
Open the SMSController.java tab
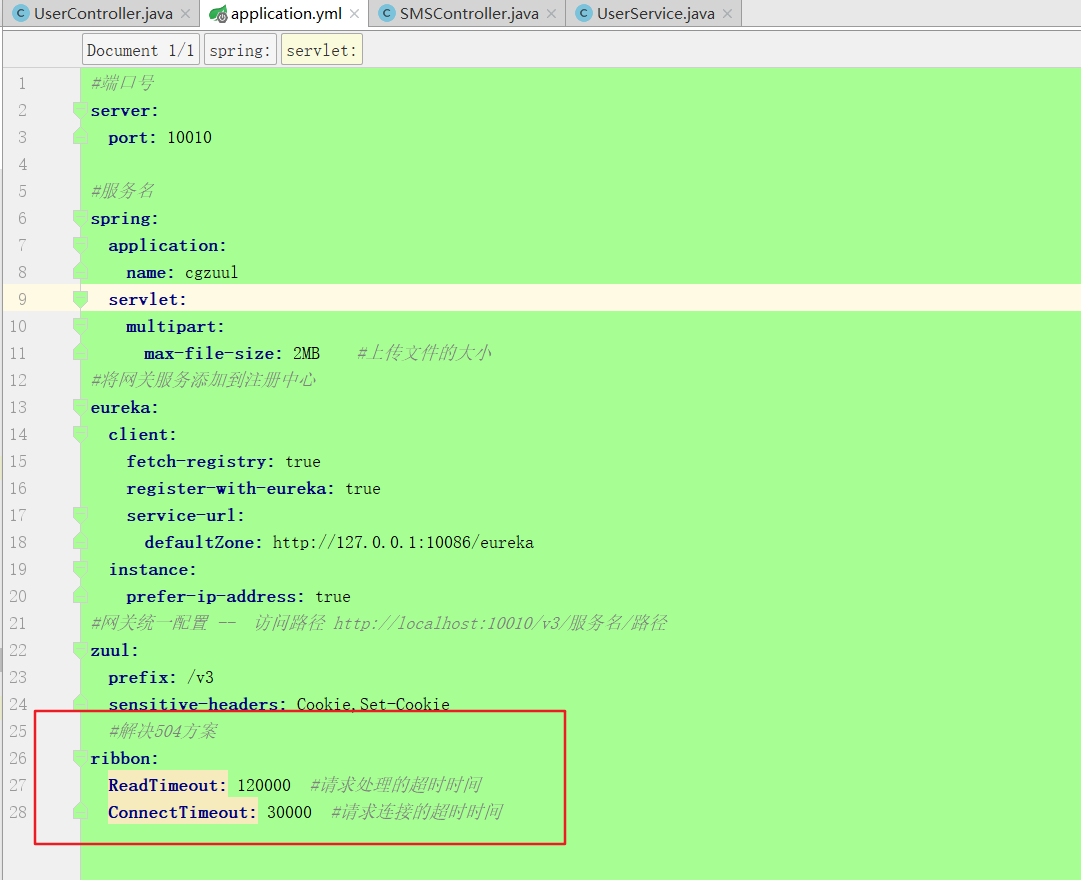[469, 13]
